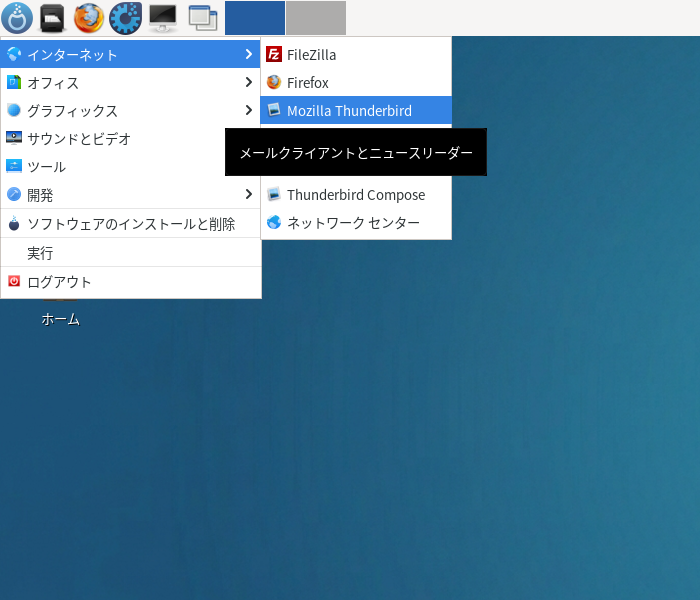This screenshot has height=600, width=700.
Task: Expand the インターネット submenu arrow
Action: coord(249,54)
